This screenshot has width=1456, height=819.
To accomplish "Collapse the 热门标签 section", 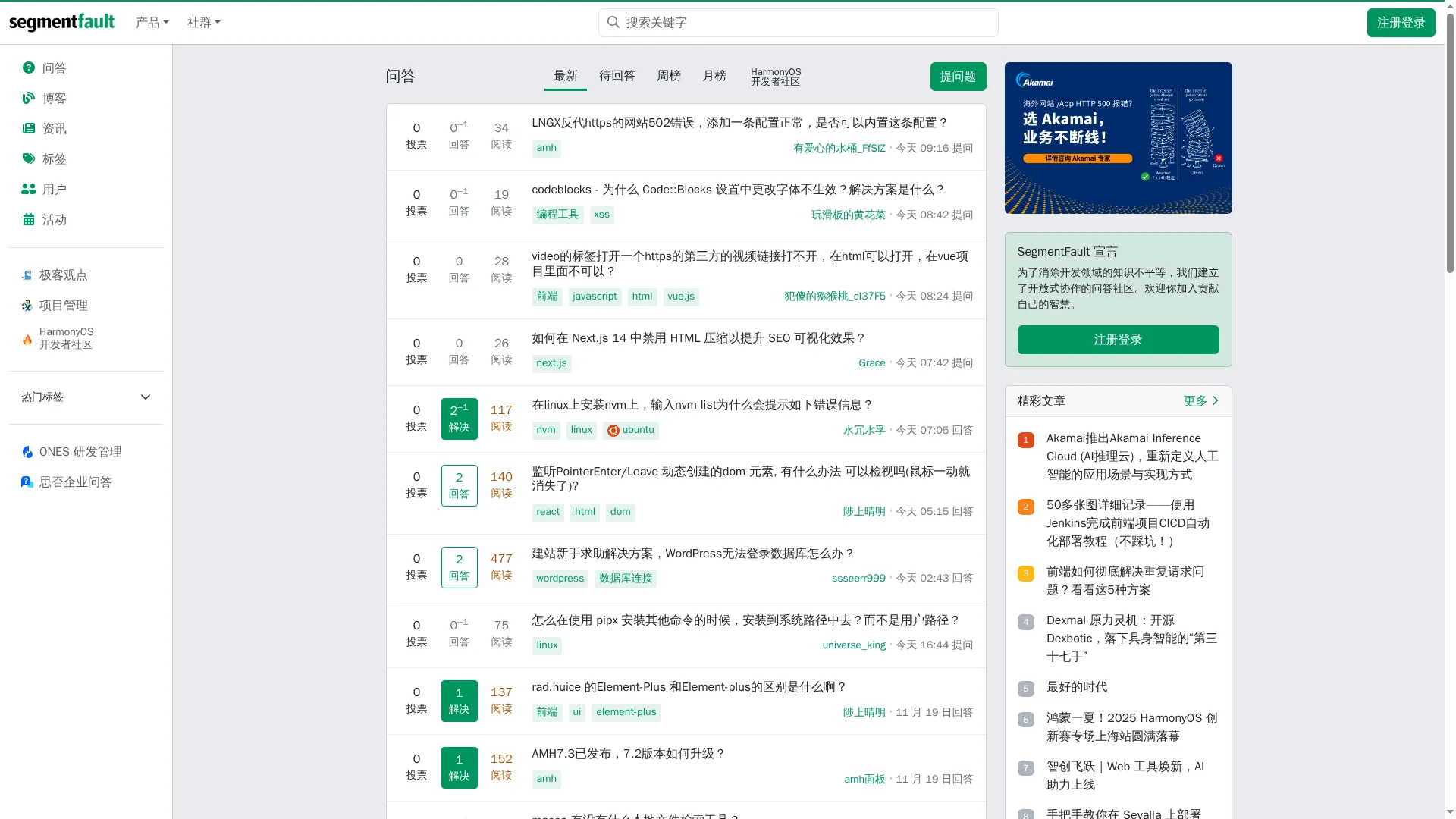I will (x=145, y=397).
